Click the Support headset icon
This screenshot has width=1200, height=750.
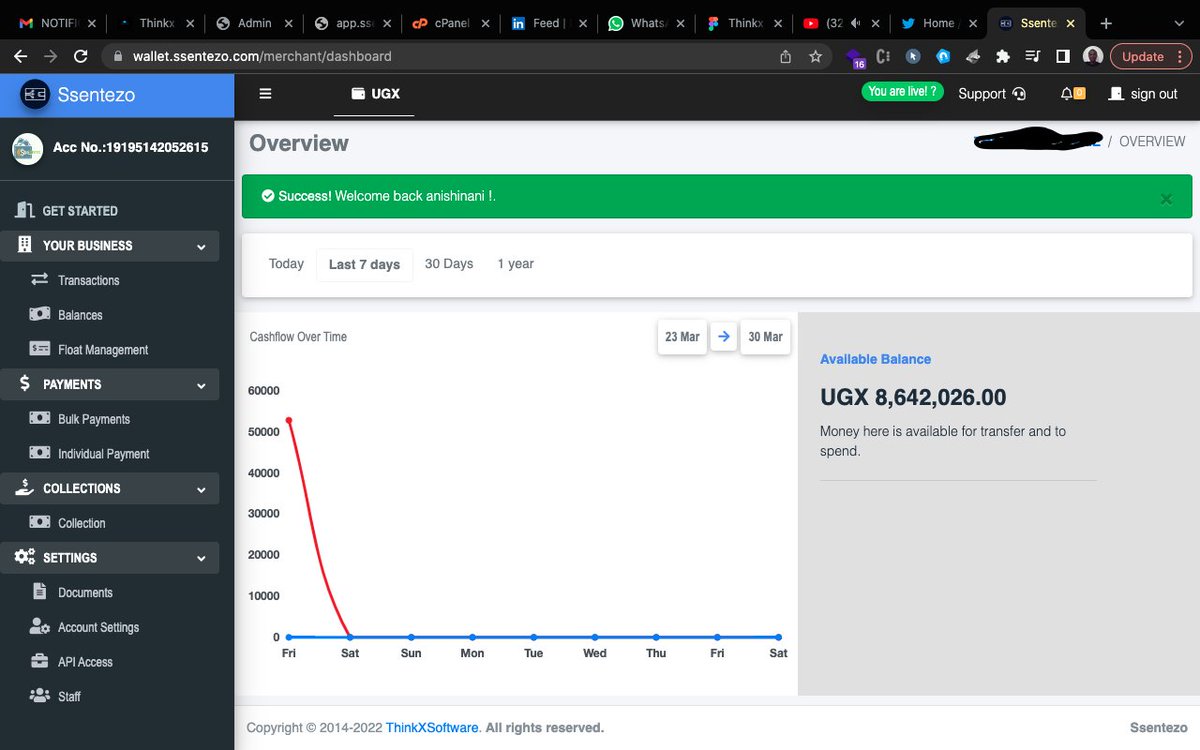(x=1019, y=94)
